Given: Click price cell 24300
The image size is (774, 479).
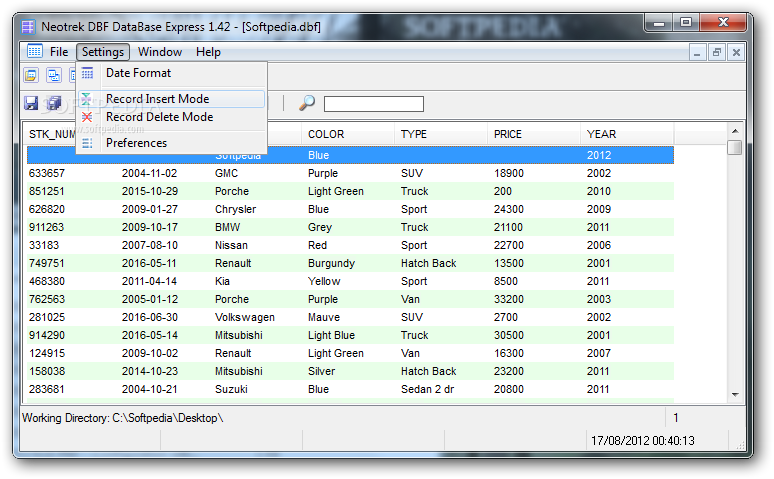Looking at the screenshot, I should 508,209.
